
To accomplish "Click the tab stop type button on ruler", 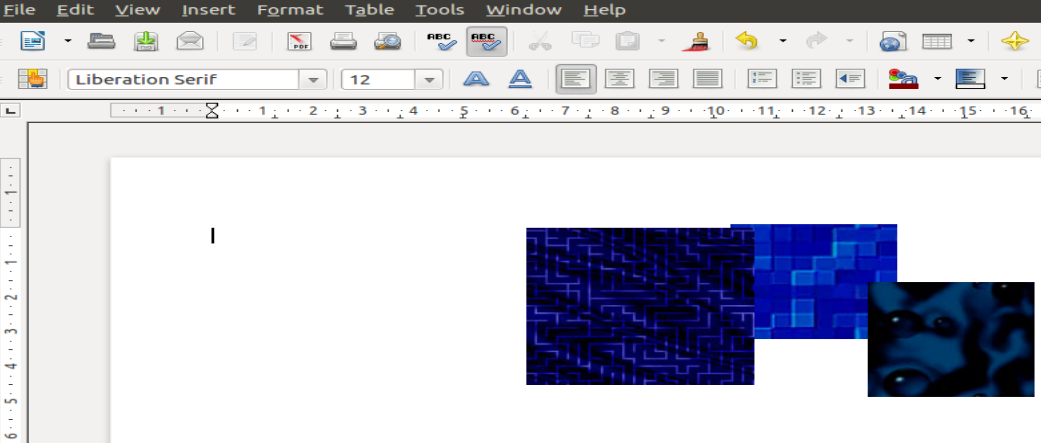I will tap(11, 110).
